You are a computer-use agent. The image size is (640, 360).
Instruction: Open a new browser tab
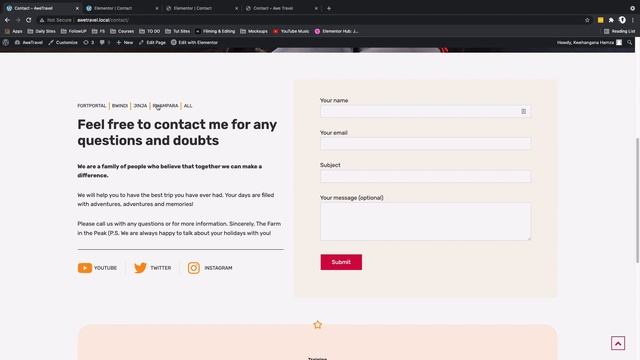(329, 8)
